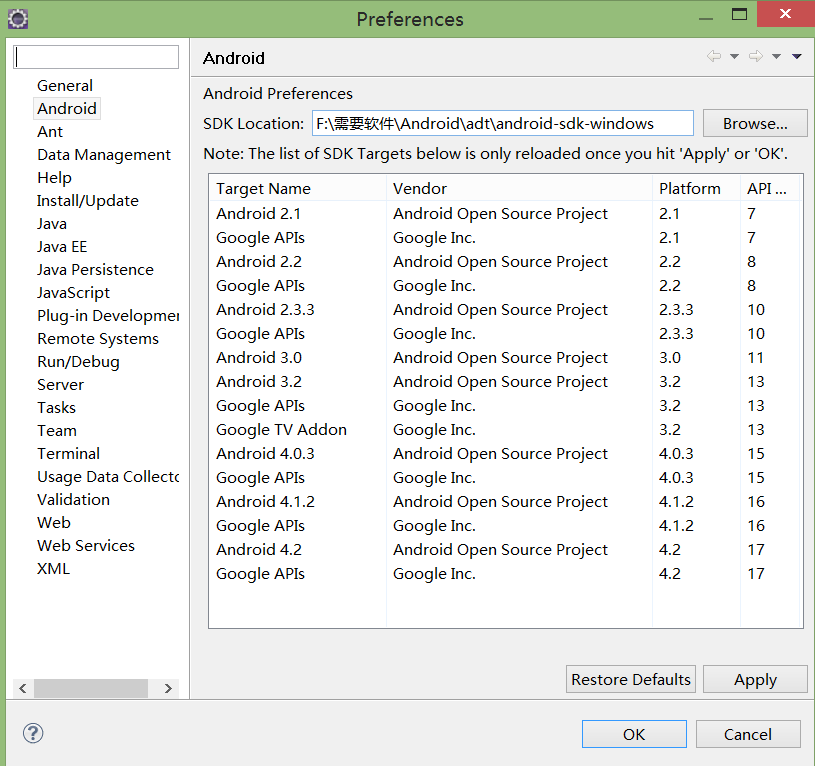The image size is (815, 766).
Task: Click the Platform column header
Action: (696, 188)
